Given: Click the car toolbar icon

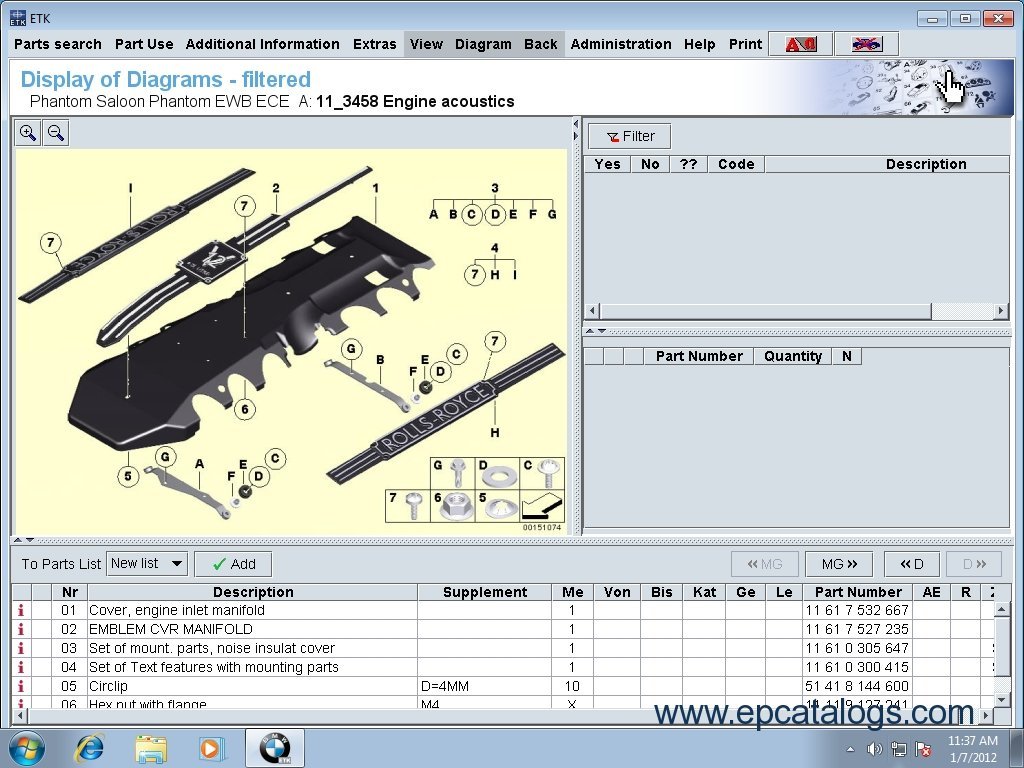Looking at the screenshot, I should point(867,44).
